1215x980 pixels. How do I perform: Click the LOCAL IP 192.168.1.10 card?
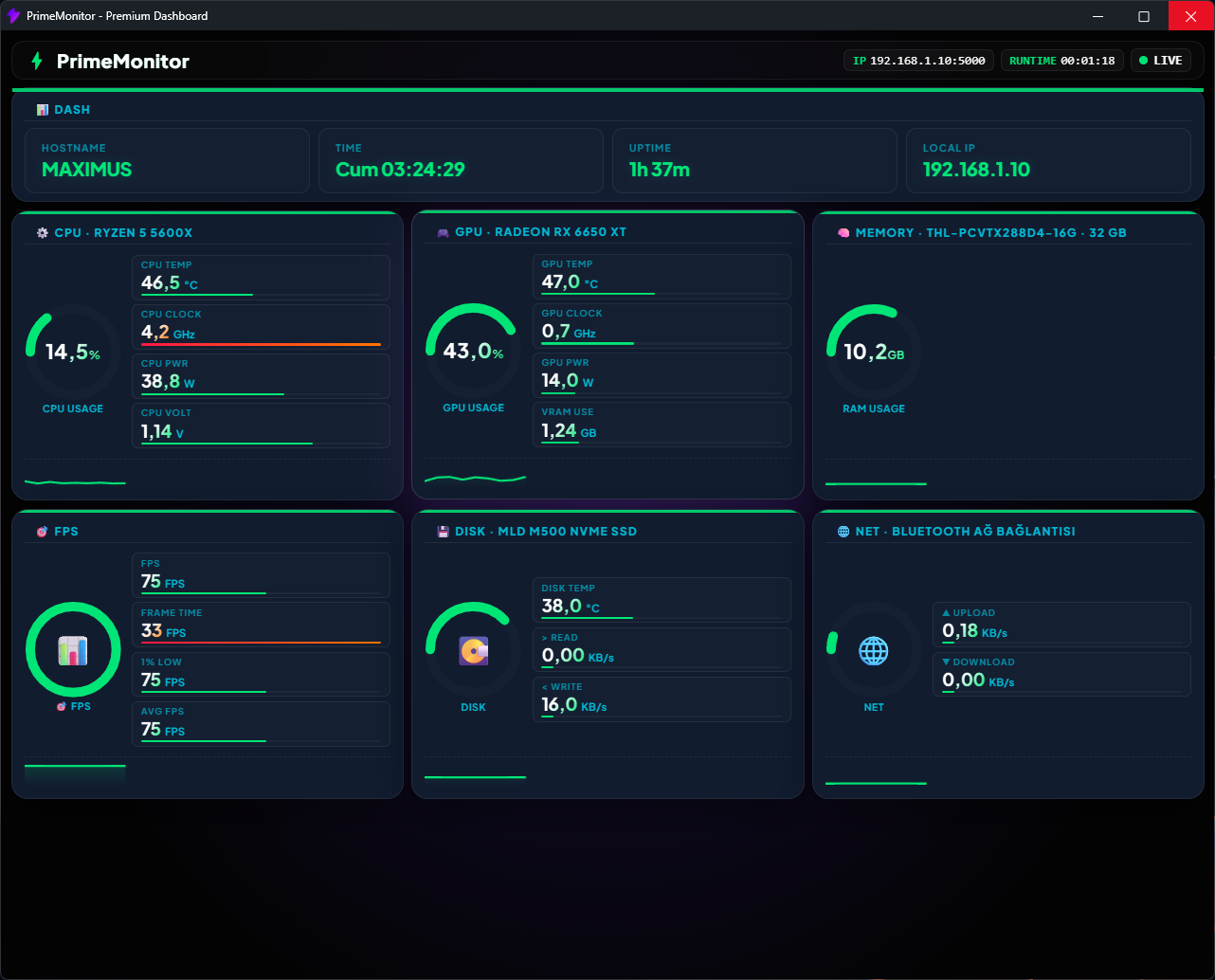[x=1048, y=161]
